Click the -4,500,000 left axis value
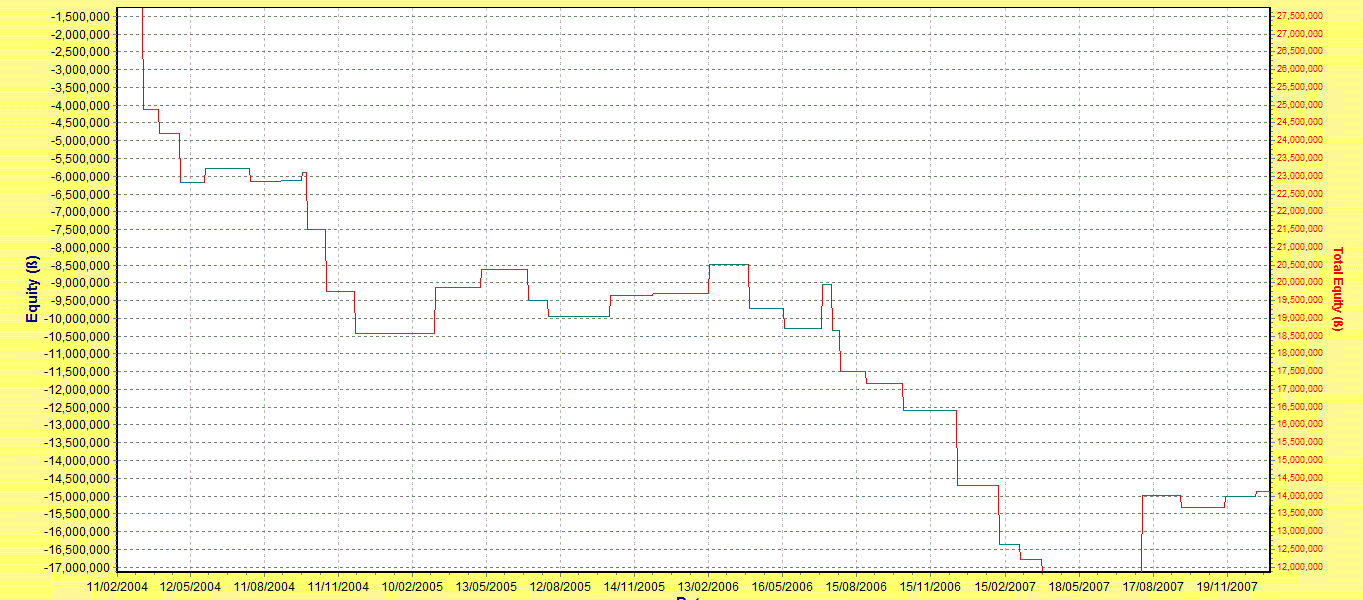Viewport: 1363px width, 600px height. coord(81,123)
